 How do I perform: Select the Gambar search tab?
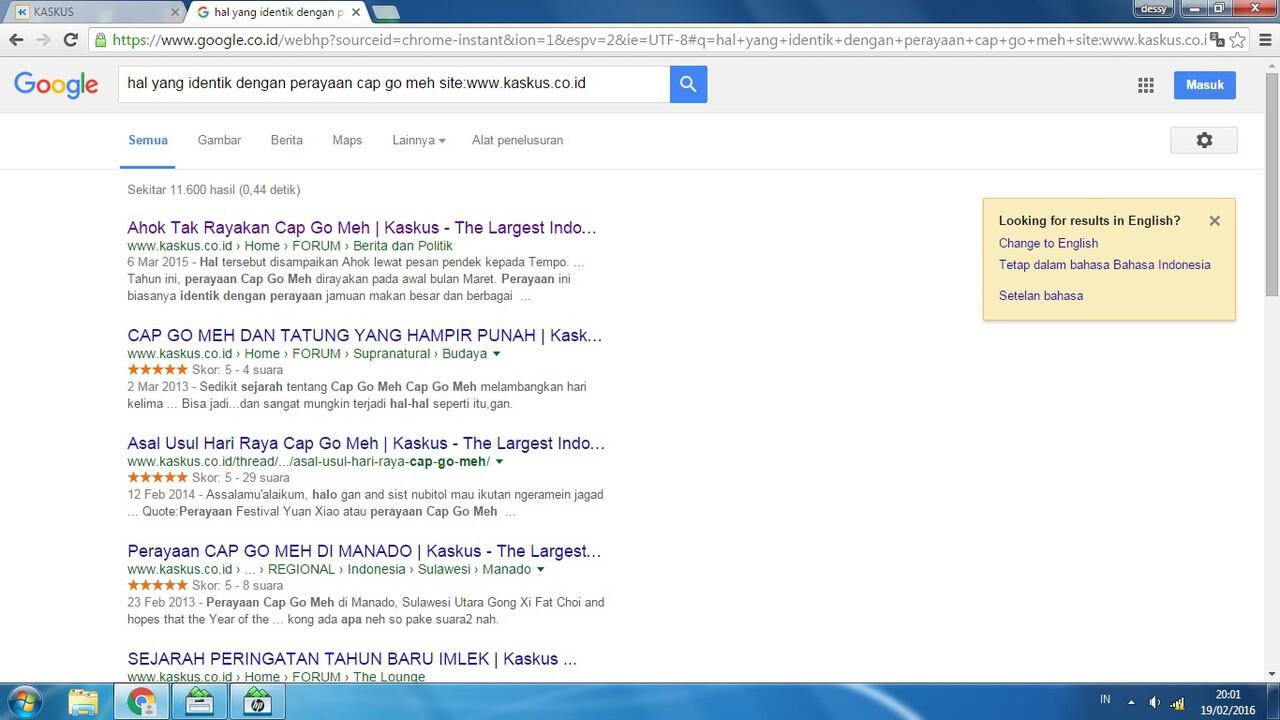click(219, 140)
